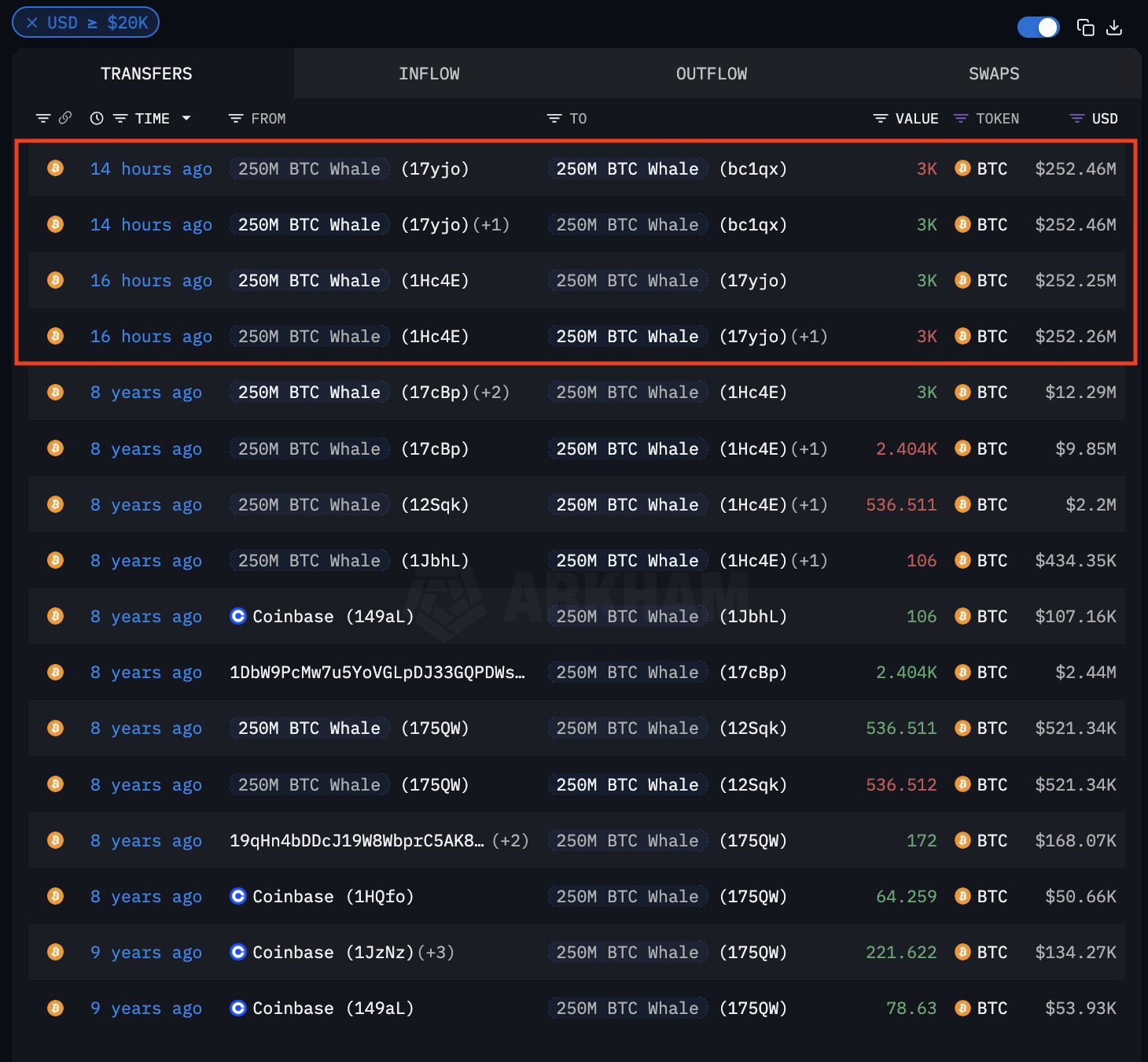The image size is (1148, 1062).
Task: Remove the USD ≥ $20K filter chip
Action: [x=32, y=22]
